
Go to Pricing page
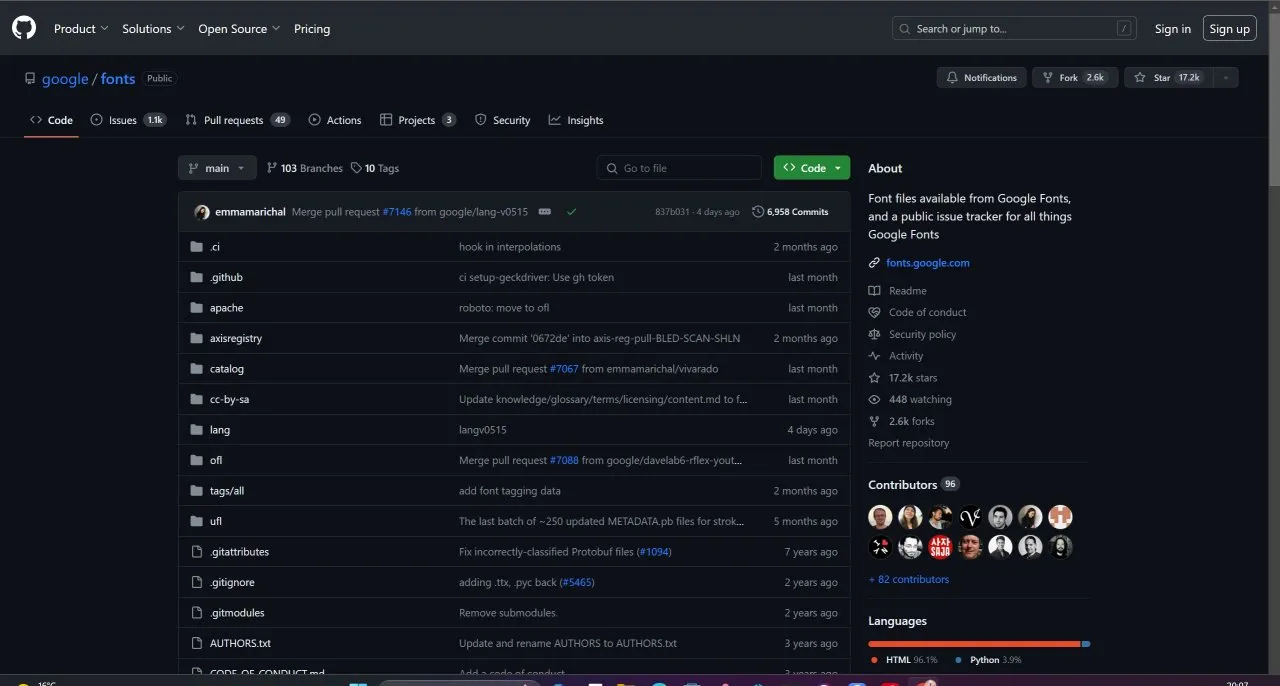pyautogui.click(x=312, y=29)
